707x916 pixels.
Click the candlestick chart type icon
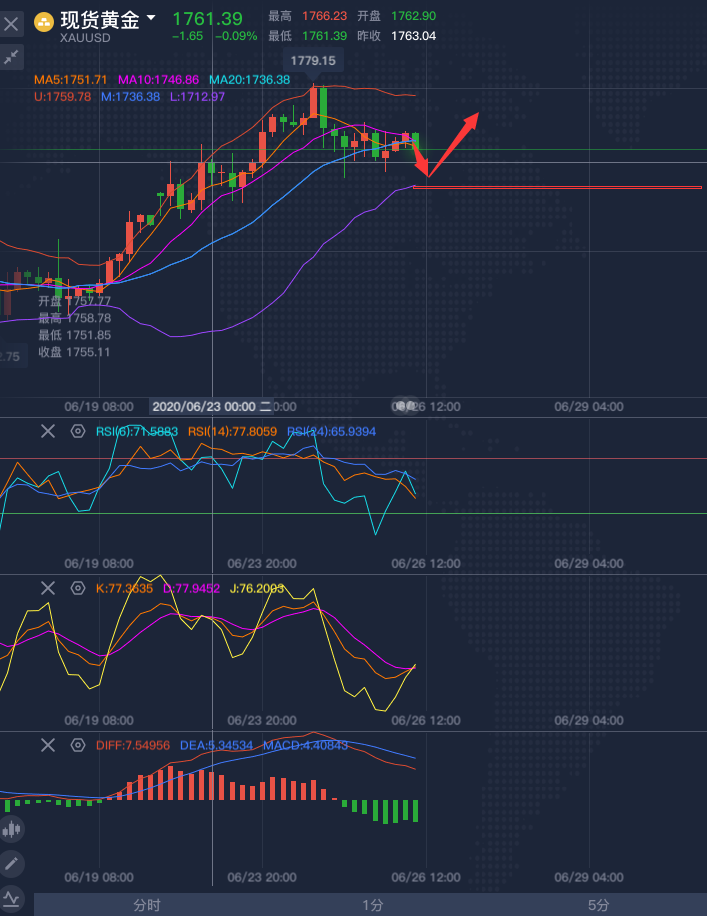13,828
